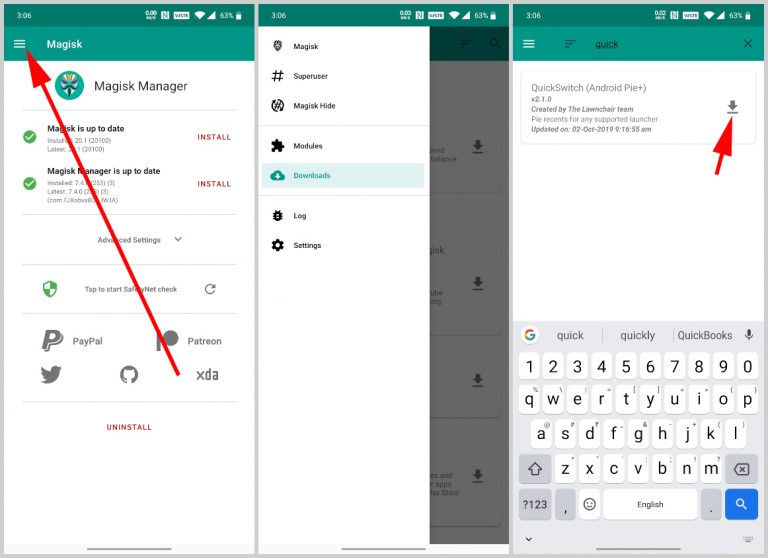
Task: Tap the shift key on the keyboard
Action: [x=535, y=469]
